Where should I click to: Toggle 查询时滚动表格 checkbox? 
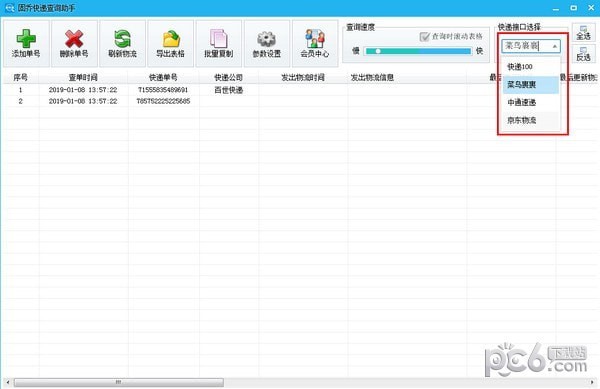click(x=424, y=37)
